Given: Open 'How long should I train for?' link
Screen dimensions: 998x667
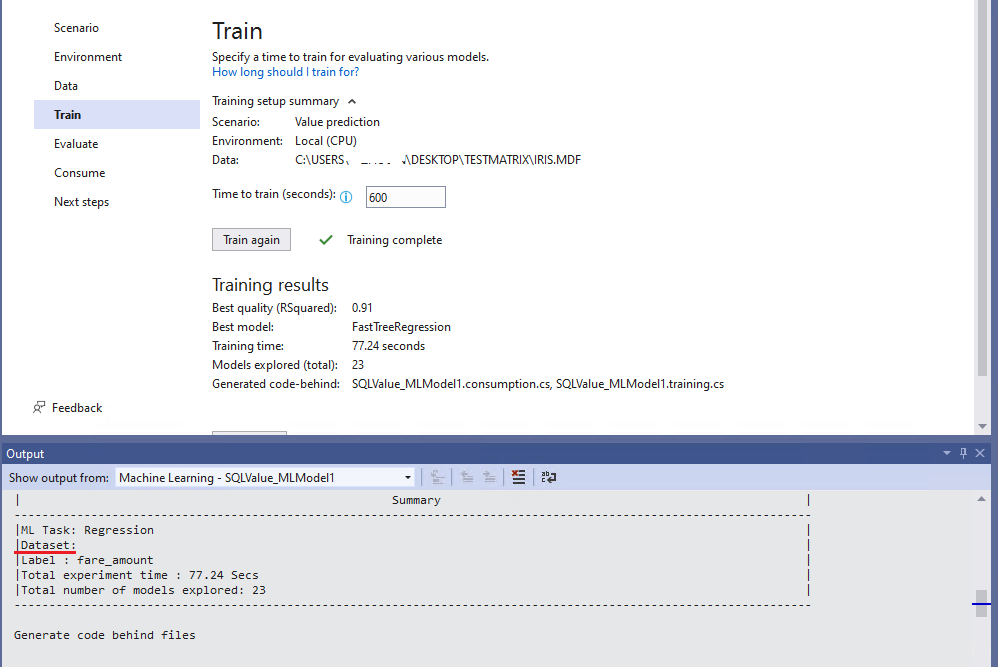Looking at the screenshot, I should (x=285, y=72).
